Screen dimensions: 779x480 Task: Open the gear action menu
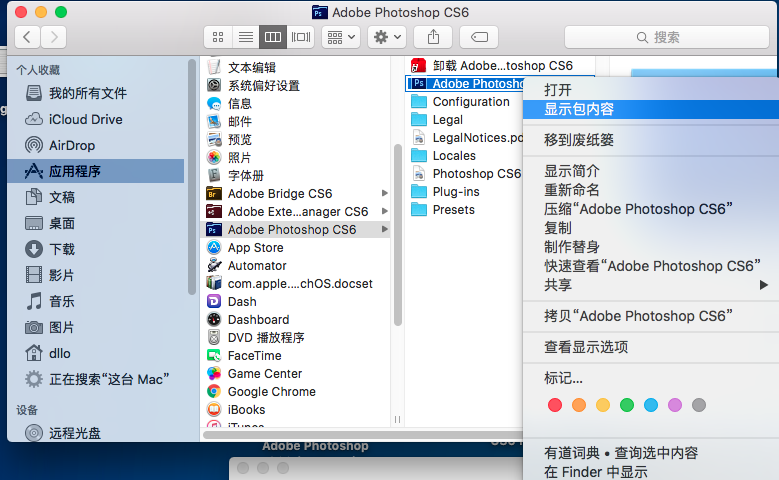(387, 37)
